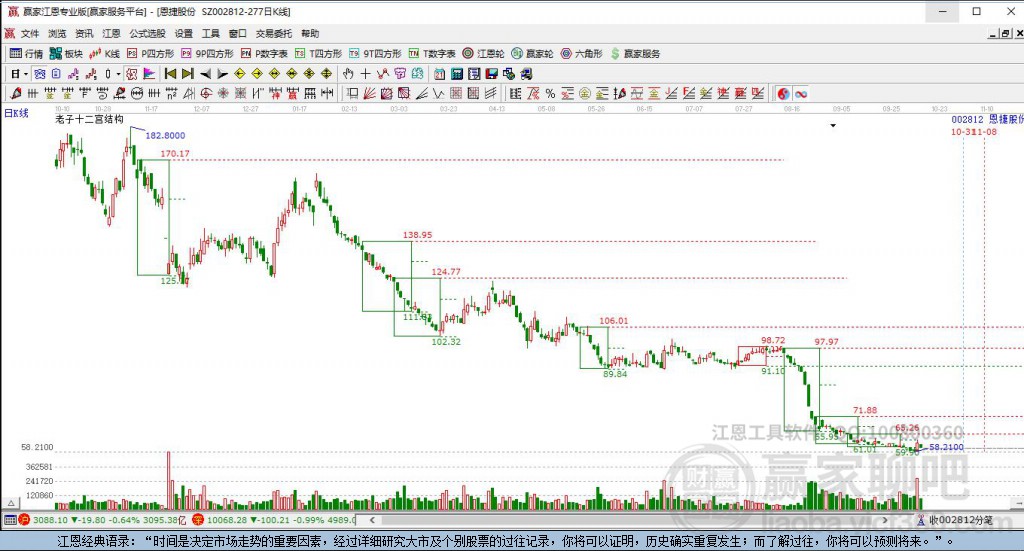Open 赢家服务 from the toolbar
Screen dimensions: 1024x551
635,54
